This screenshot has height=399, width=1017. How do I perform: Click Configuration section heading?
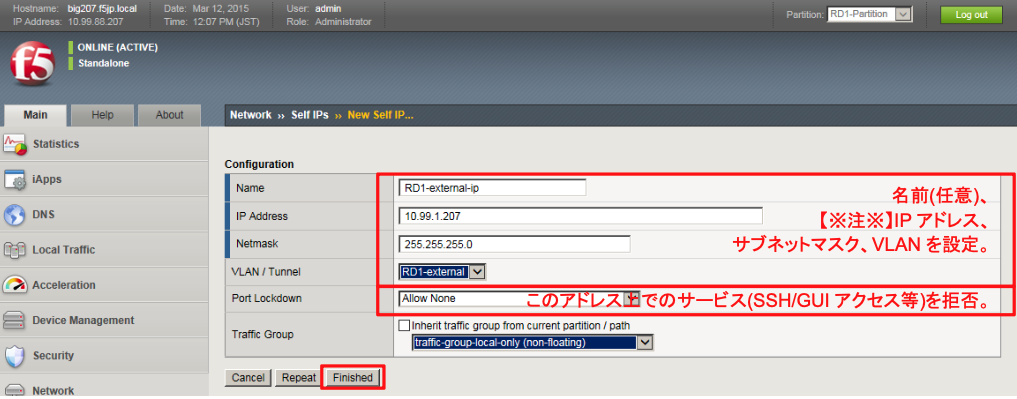coord(259,164)
